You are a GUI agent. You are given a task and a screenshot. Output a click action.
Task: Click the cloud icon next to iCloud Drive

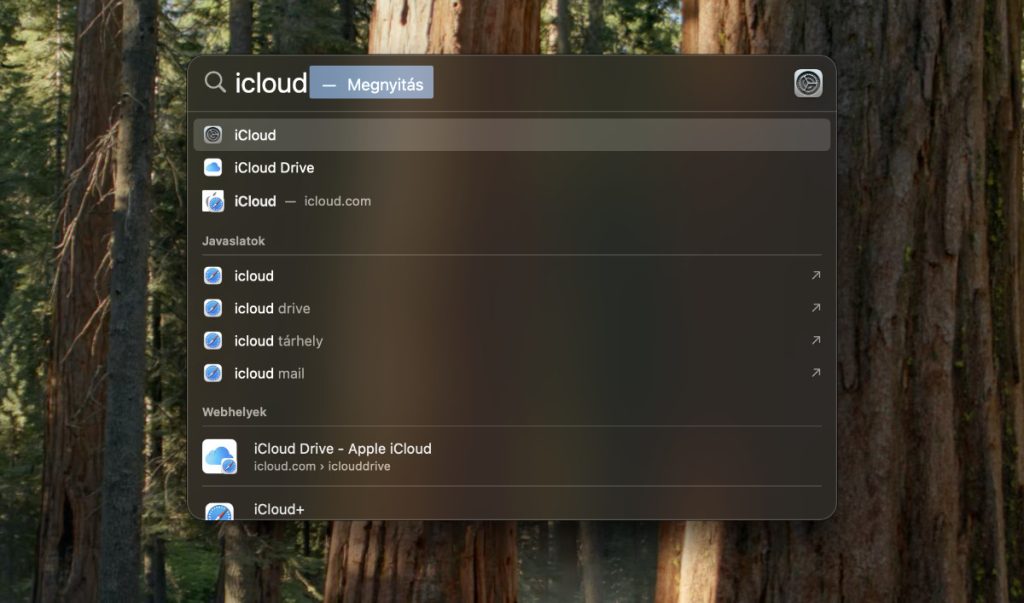pos(213,167)
